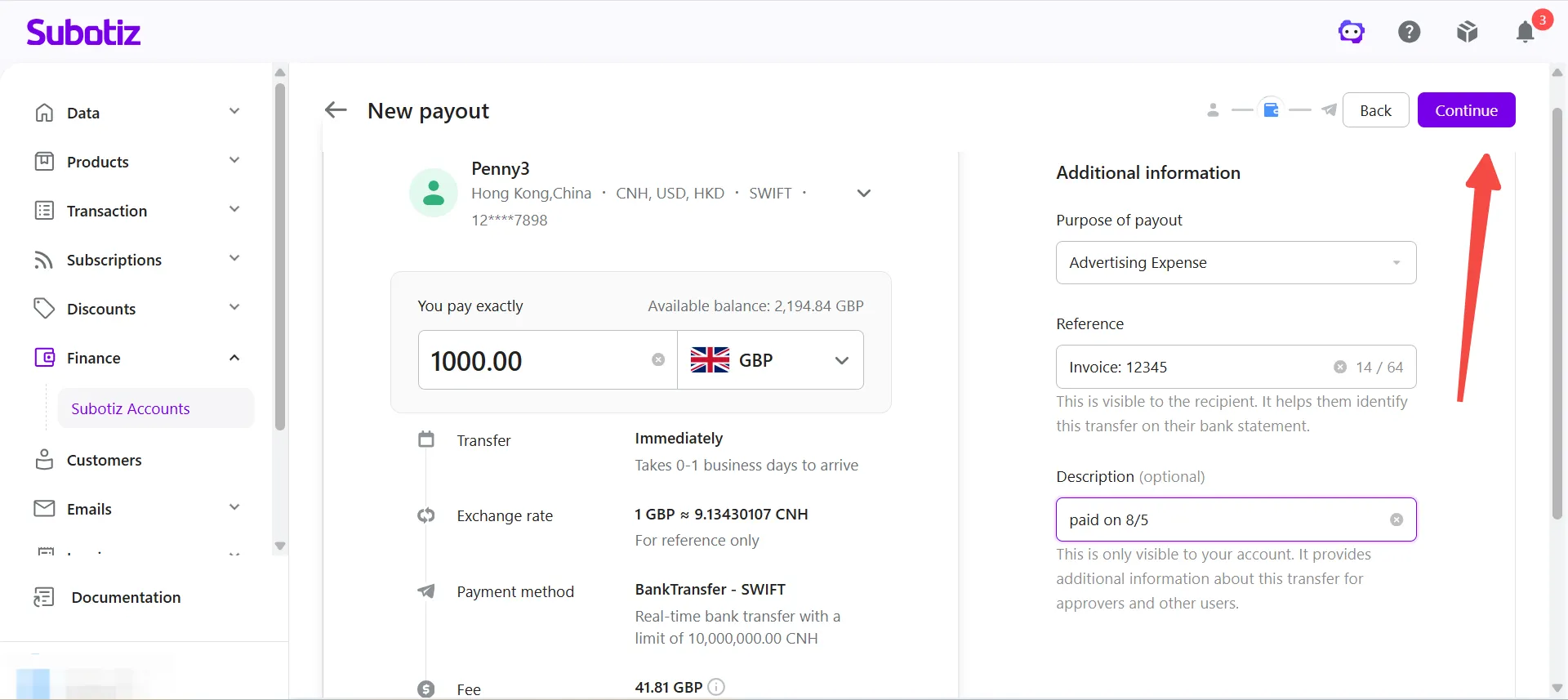Click the recipient step icon in progress tracker

pyautogui.click(x=1213, y=110)
